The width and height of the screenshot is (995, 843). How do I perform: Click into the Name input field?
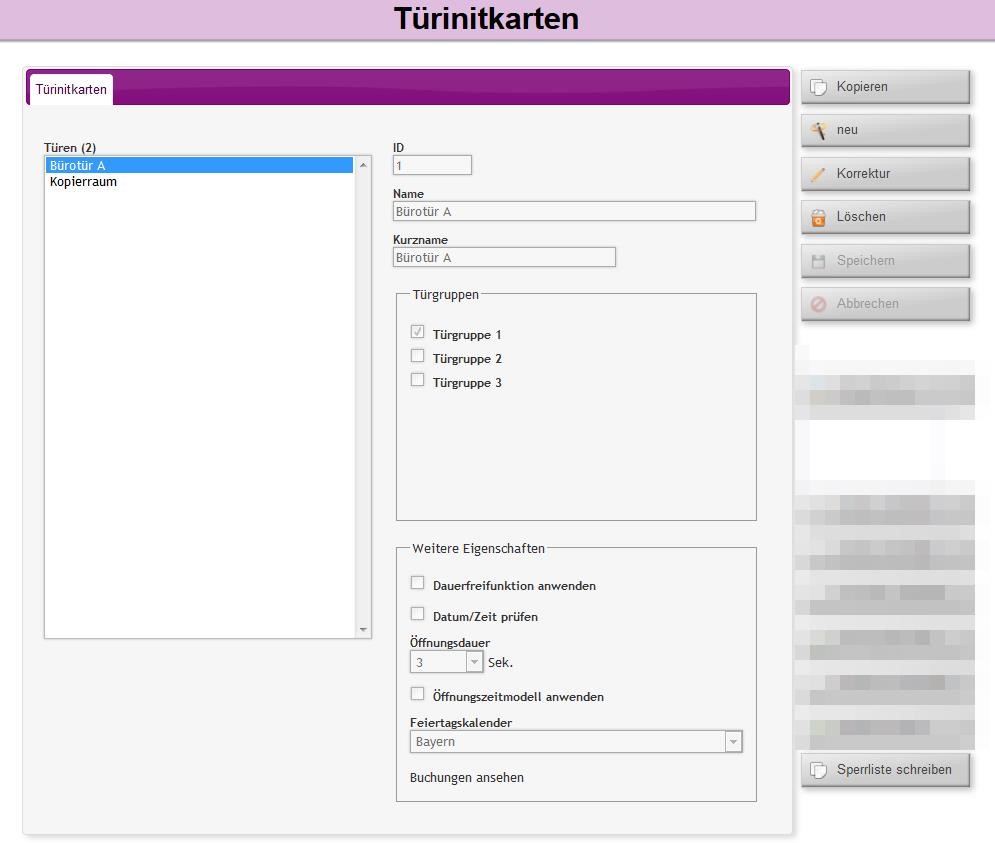[x=574, y=212]
